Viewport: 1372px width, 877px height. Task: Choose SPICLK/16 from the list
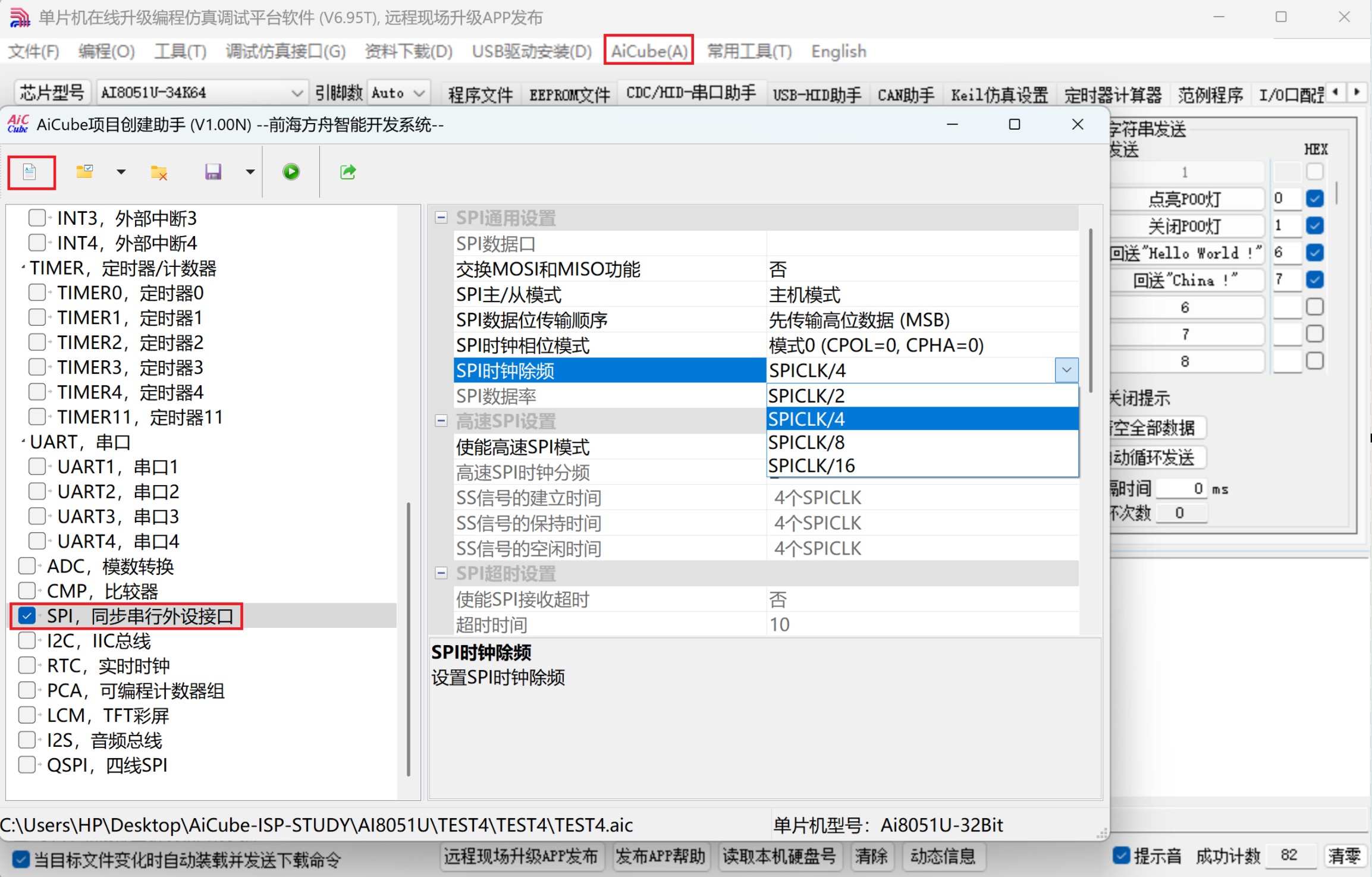coord(922,466)
